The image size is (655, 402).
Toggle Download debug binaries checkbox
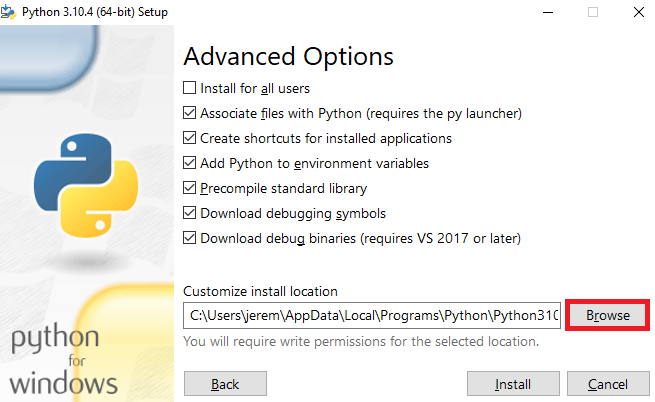tap(189, 238)
